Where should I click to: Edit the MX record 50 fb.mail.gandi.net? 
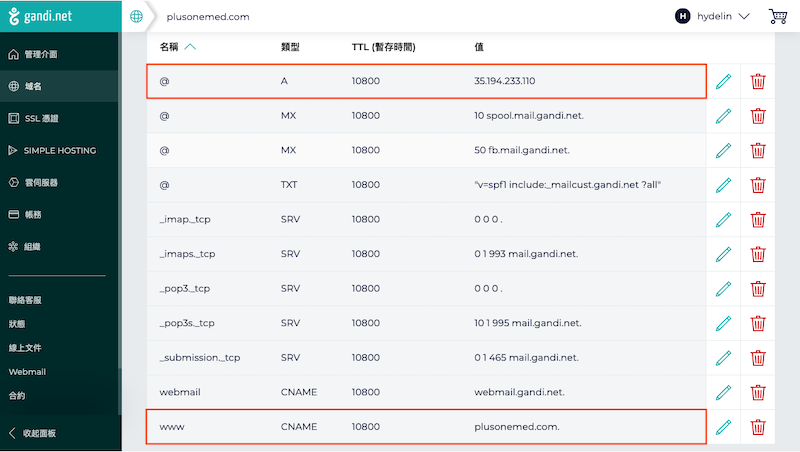point(723,150)
